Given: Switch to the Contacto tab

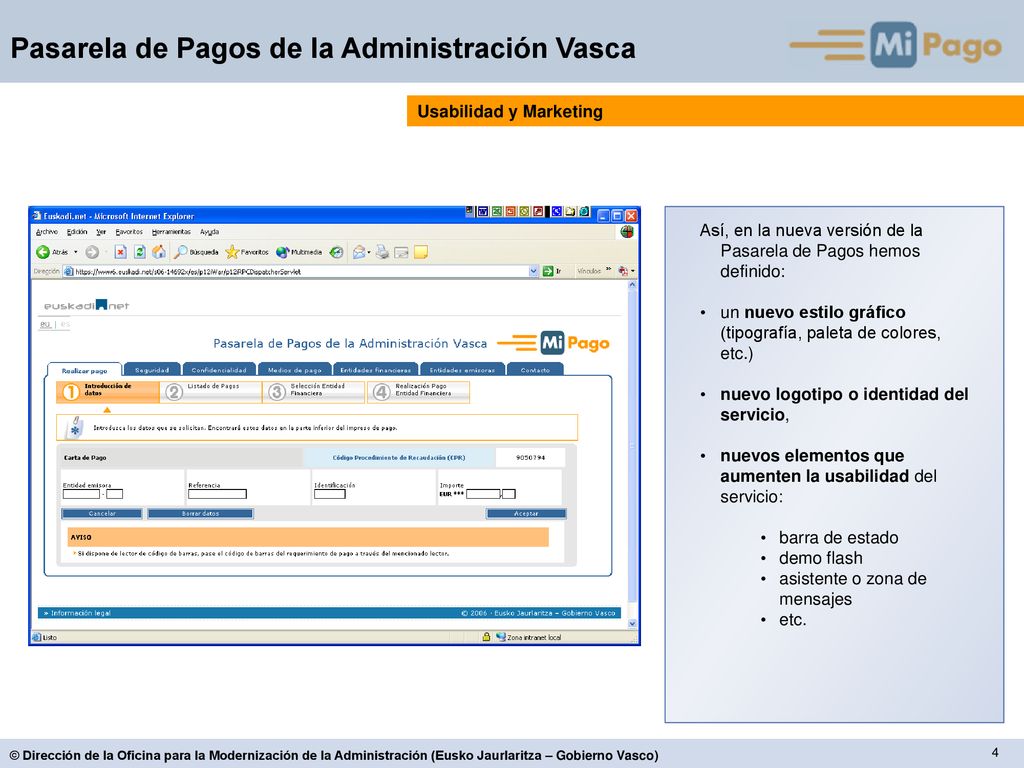Looking at the screenshot, I should [535, 370].
